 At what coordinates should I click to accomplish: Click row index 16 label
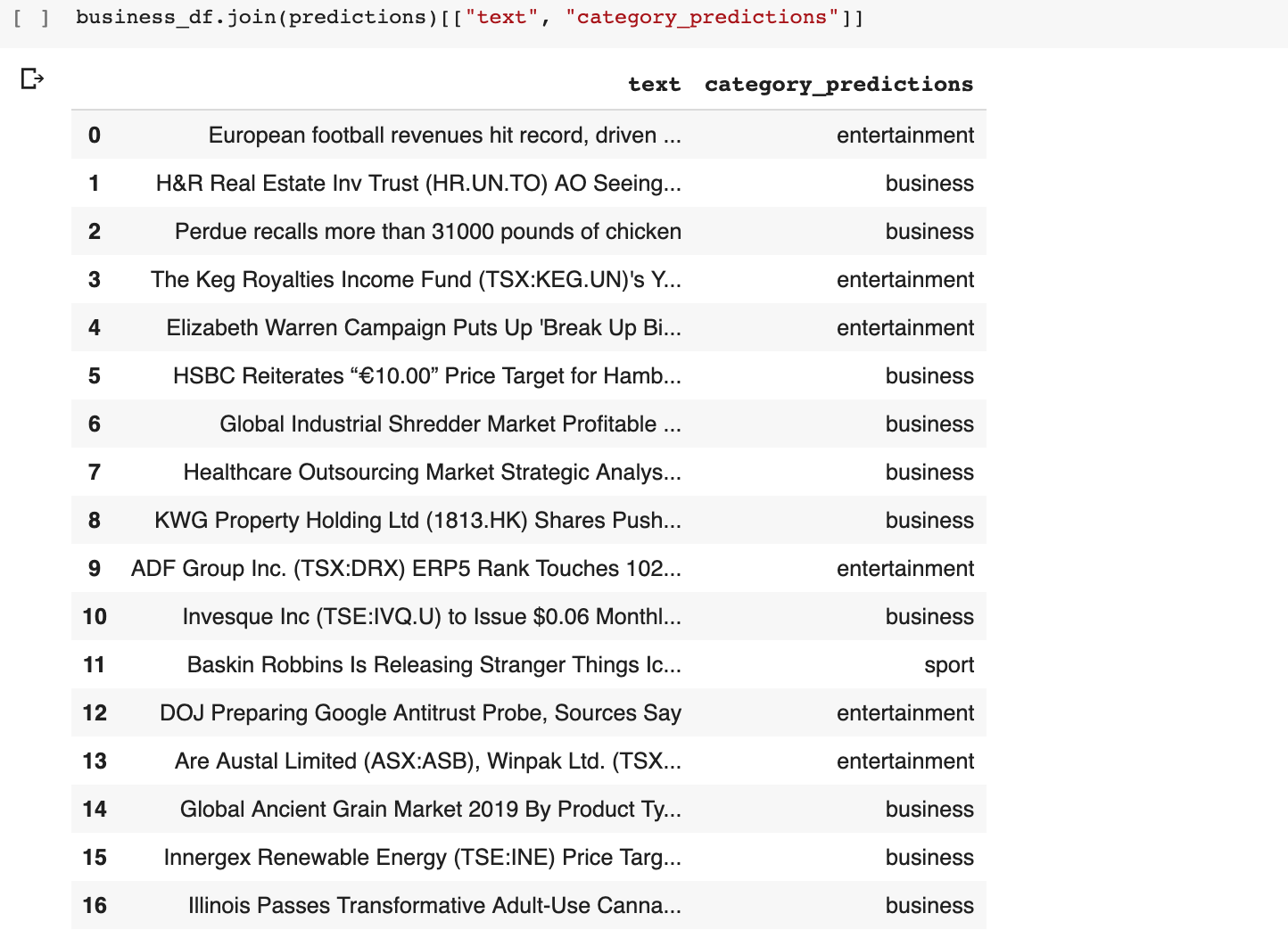(x=95, y=906)
